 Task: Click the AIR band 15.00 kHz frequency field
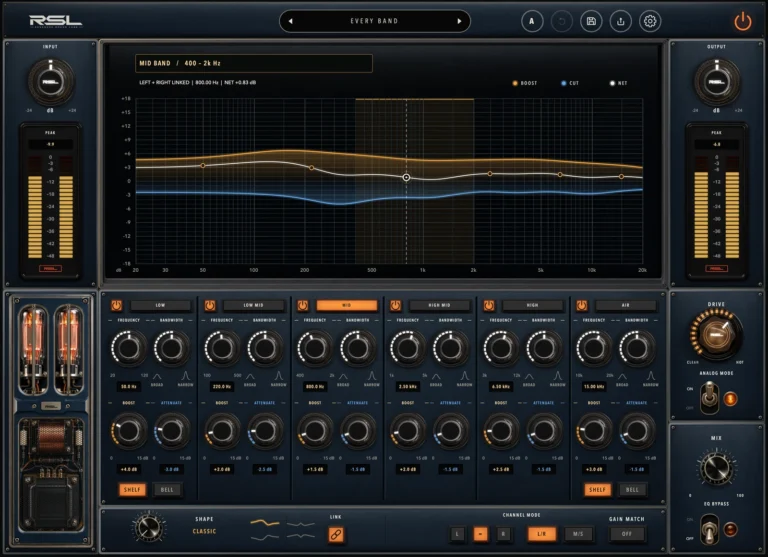pos(594,387)
